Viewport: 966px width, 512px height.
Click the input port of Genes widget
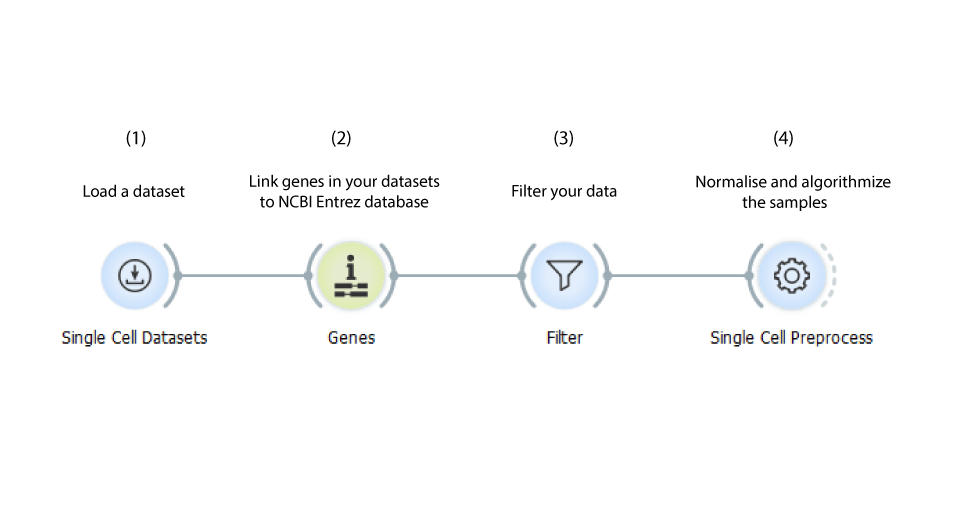[309, 275]
